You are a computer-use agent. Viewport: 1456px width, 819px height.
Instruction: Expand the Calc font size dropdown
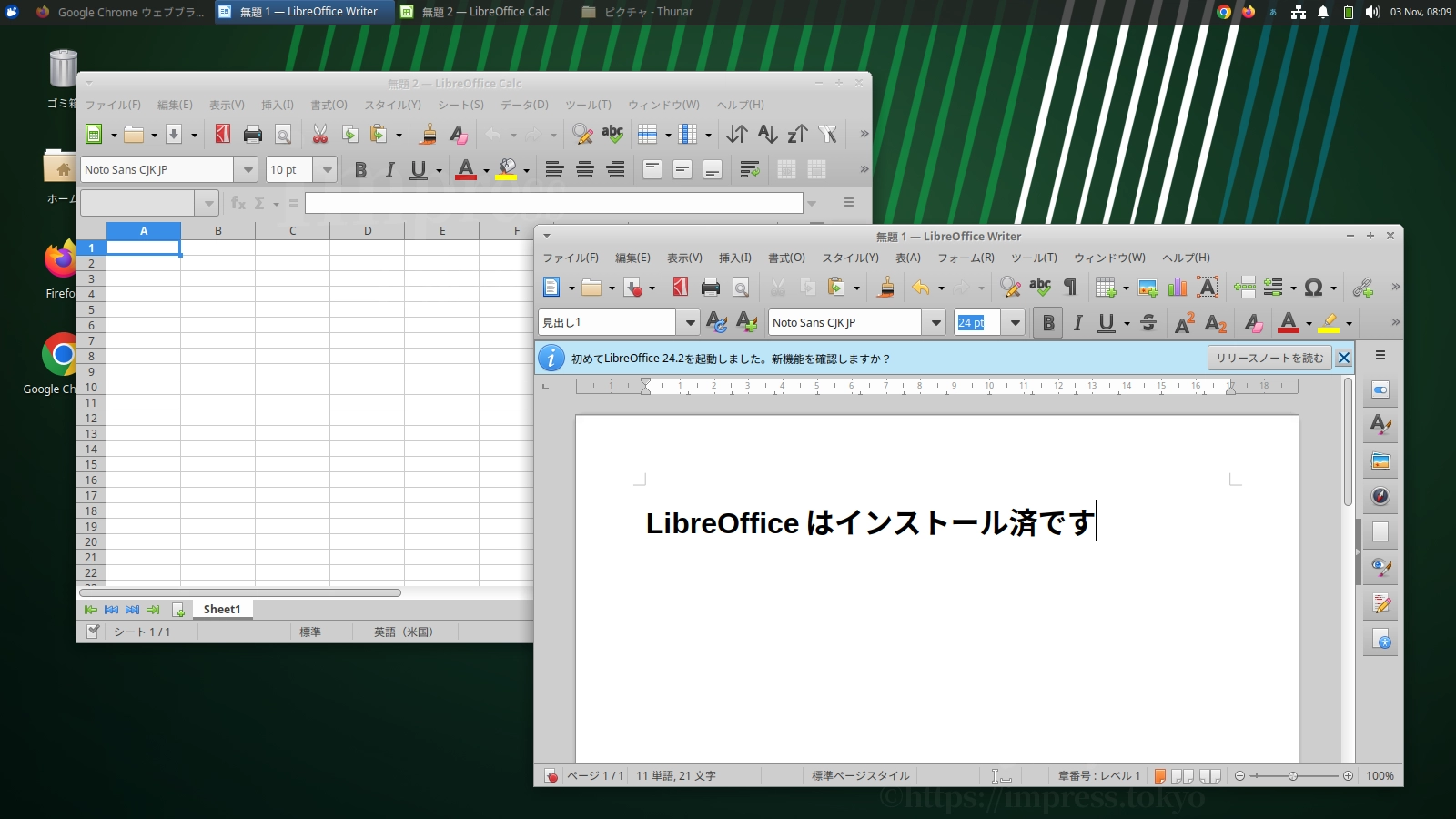[326, 169]
